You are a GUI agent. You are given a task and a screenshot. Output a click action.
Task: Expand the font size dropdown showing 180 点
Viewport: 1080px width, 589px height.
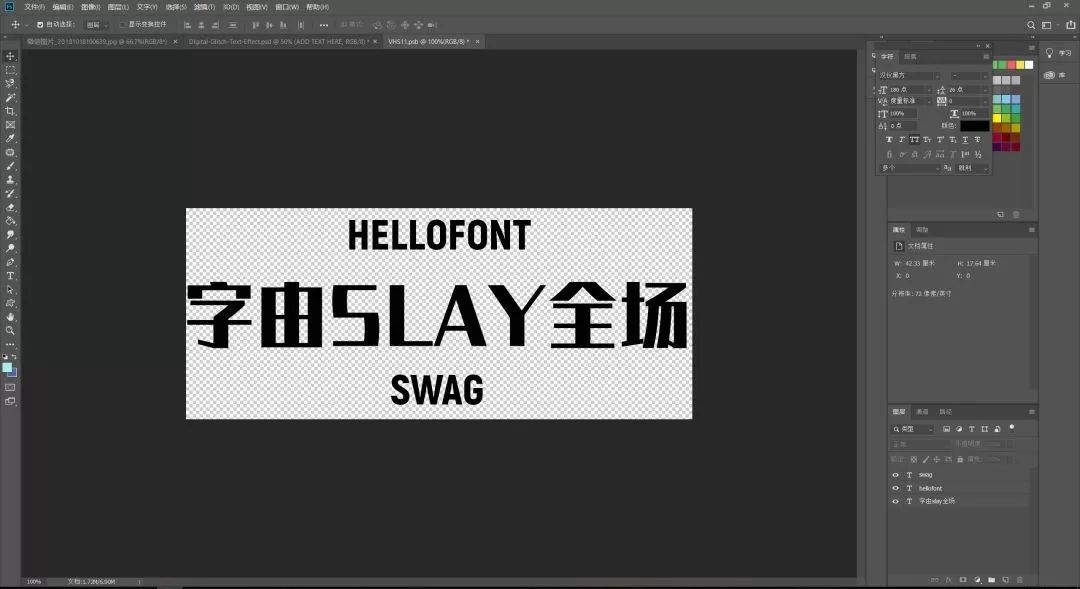coord(931,89)
